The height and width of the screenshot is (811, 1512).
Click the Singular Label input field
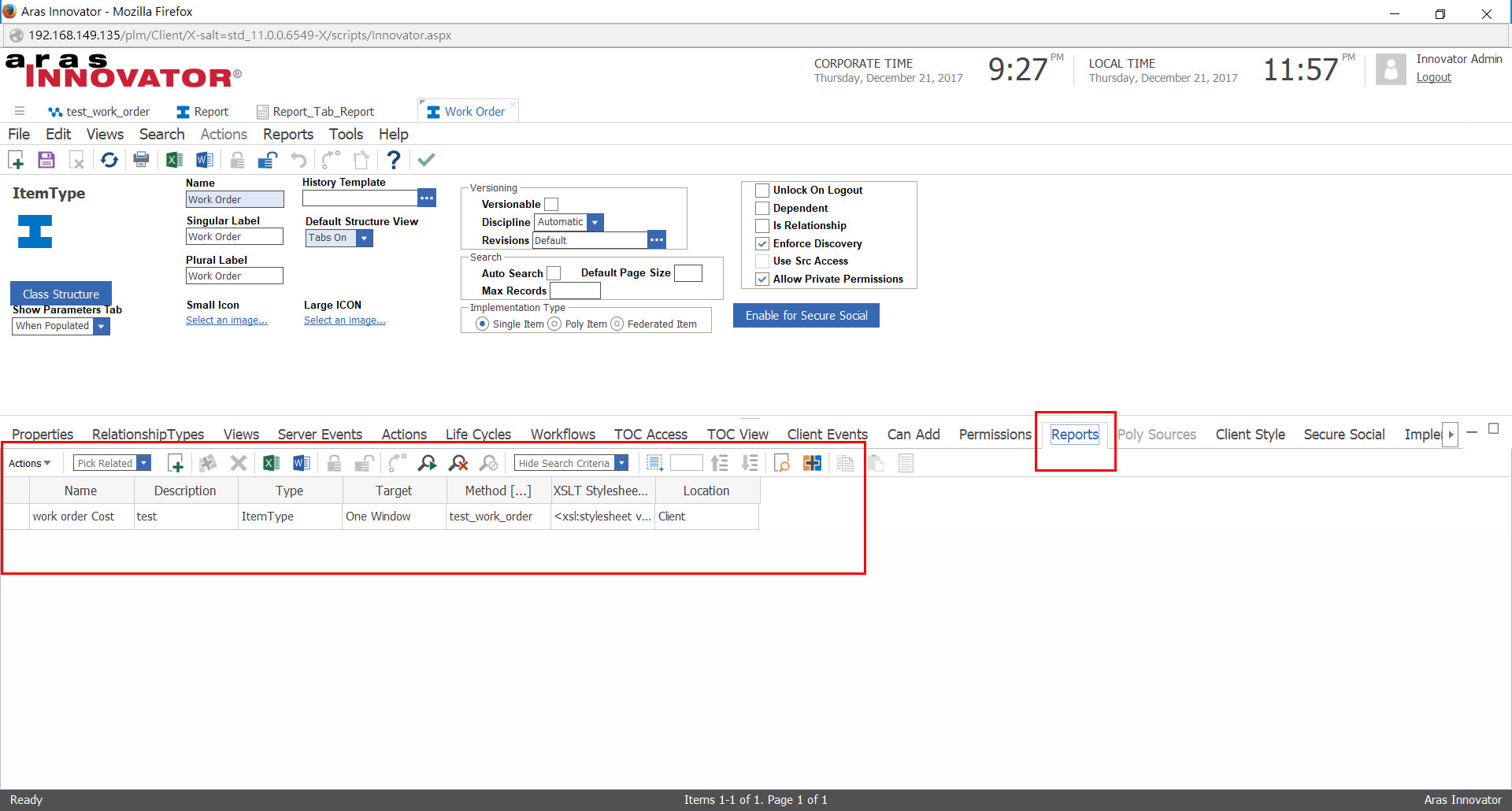coord(235,237)
